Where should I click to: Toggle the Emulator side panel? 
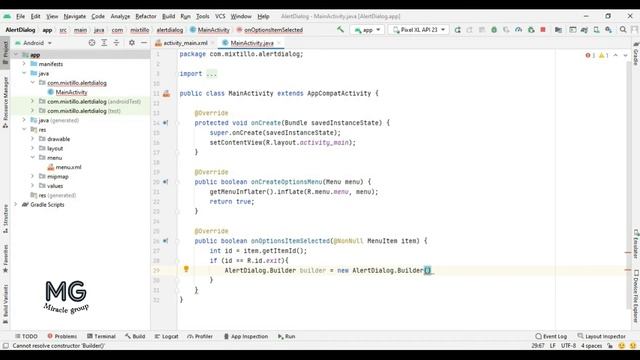636,244
